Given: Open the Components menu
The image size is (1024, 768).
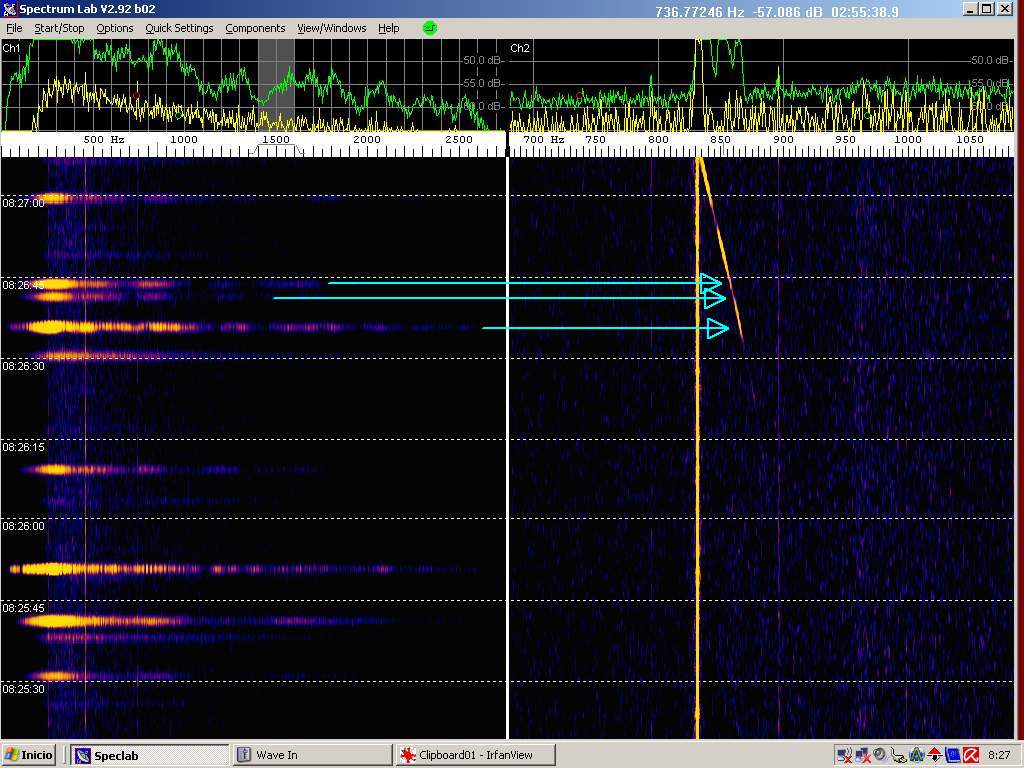Looking at the screenshot, I should click(x=255, y=28).
